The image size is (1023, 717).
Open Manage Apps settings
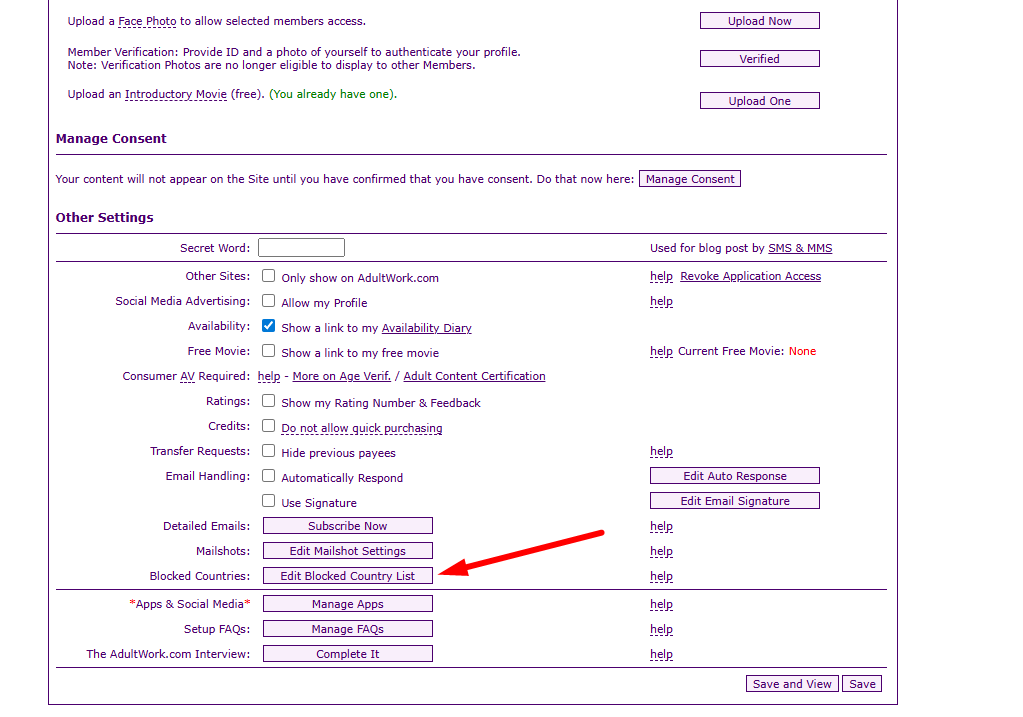pyautogui.click(x=347, y=604)
